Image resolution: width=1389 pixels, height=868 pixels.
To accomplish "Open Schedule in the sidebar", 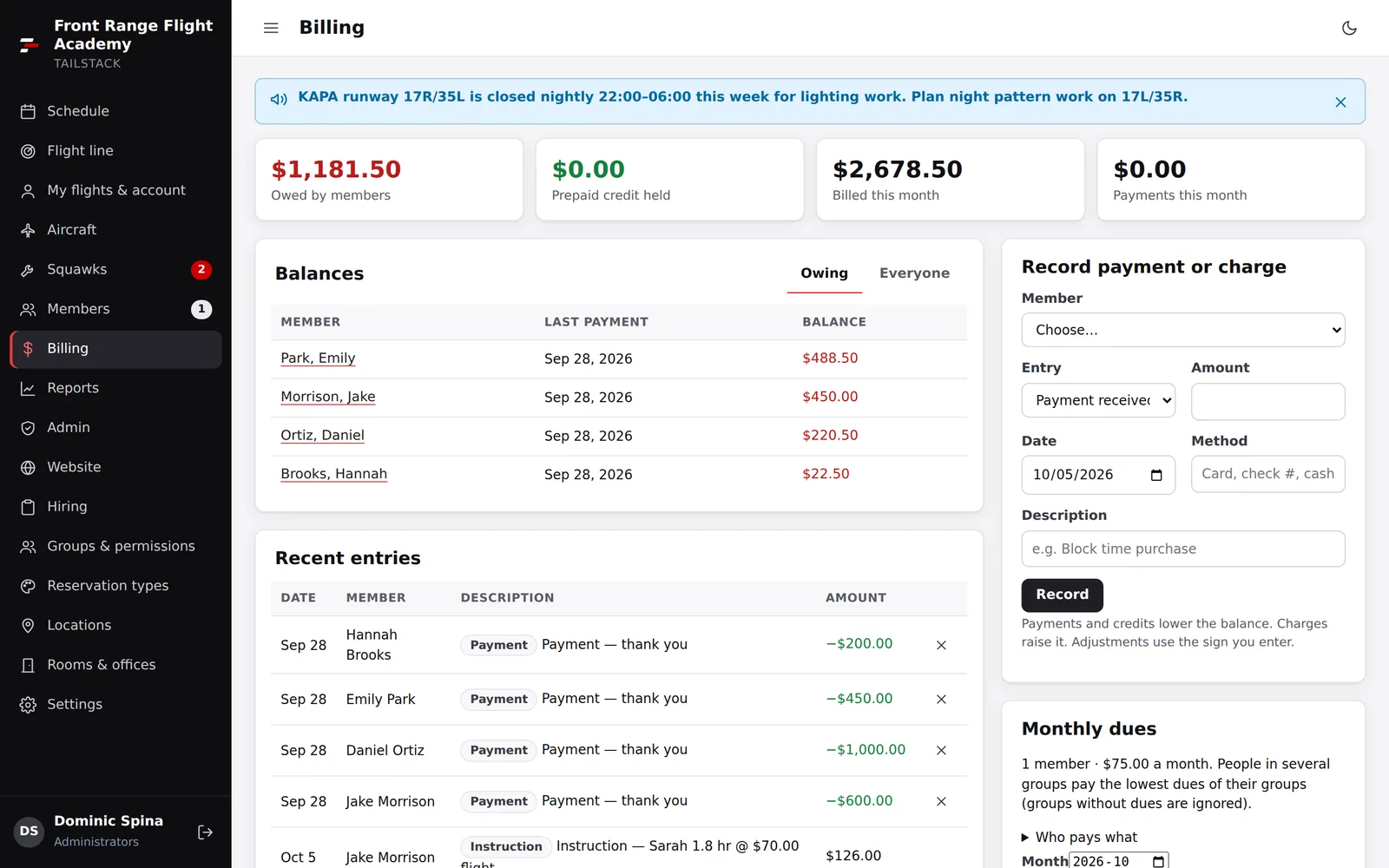I will [115, 111].
